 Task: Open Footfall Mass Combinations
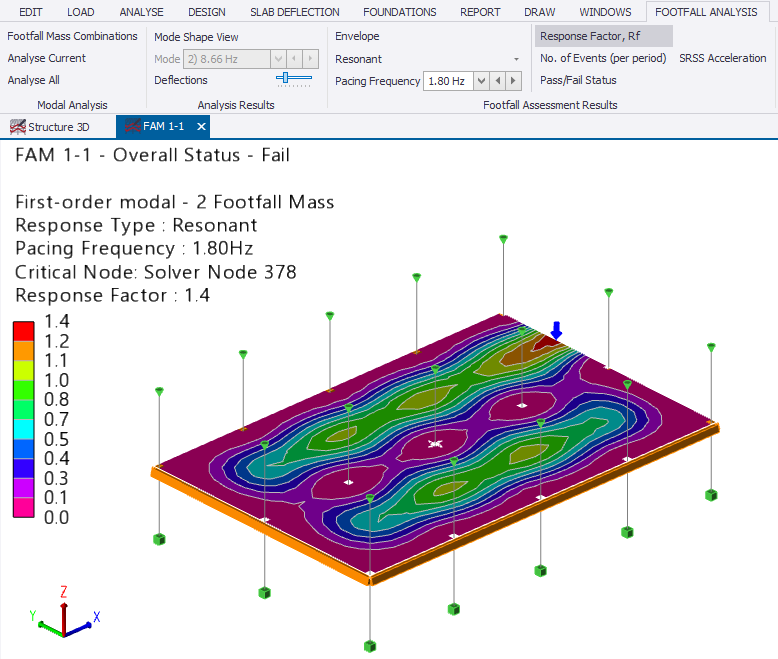pos(72,36)
